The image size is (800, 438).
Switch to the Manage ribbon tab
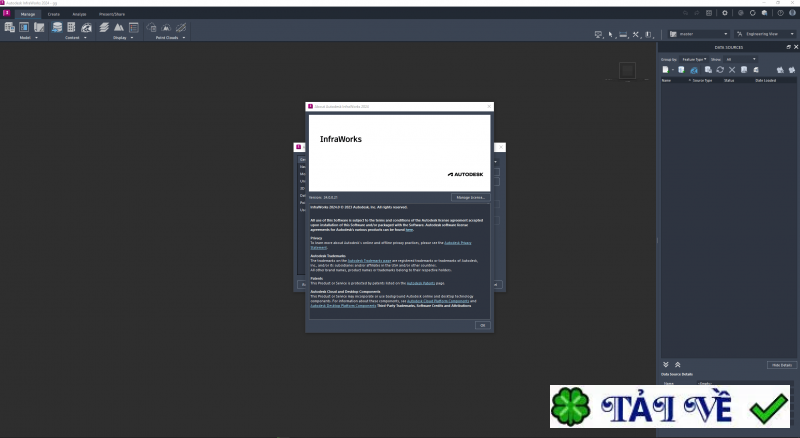(x=28, y=14)
